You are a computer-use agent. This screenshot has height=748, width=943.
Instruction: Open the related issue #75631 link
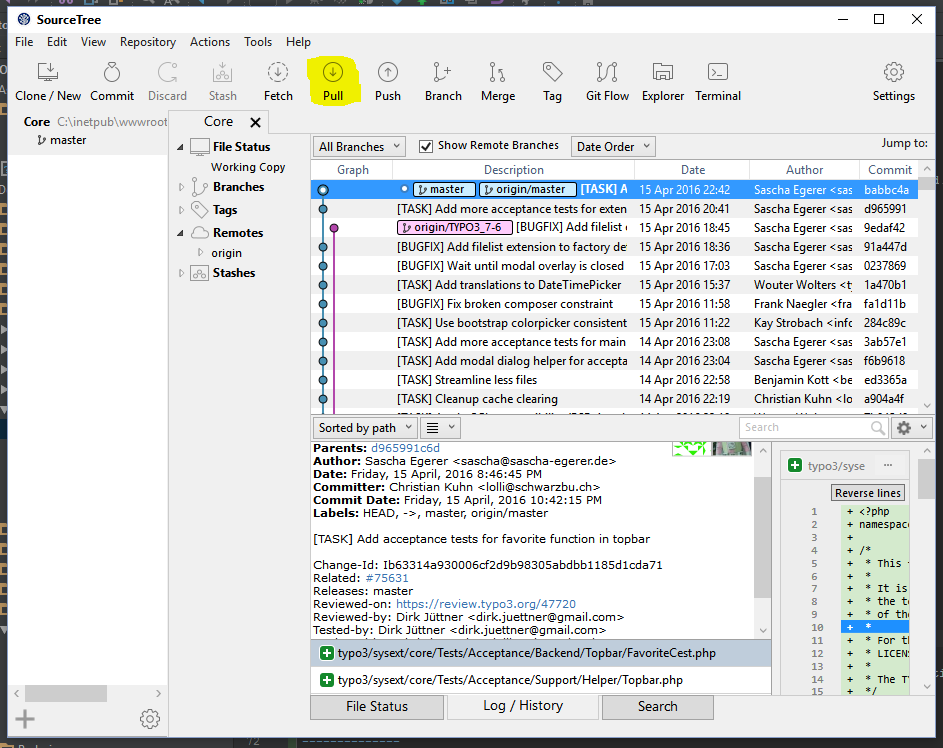click(387, 578)
